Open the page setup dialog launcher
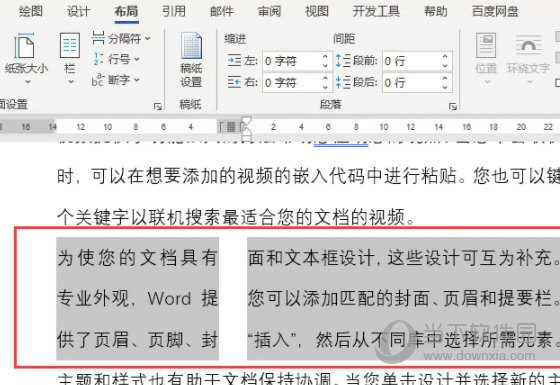Screen dimensions: 560x385 click(x=158, y=106)
